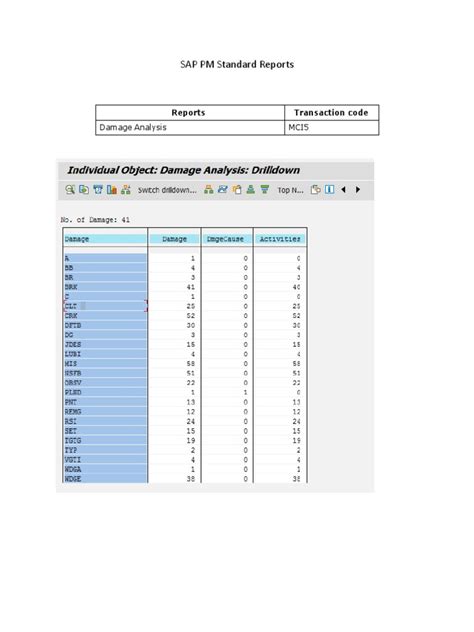
Task: Select the WDGE damage code row
Action: [105, 479]
